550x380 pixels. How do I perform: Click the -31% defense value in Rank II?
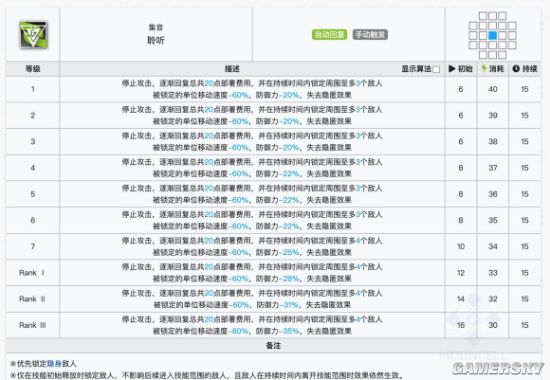[x=289, y=305]
